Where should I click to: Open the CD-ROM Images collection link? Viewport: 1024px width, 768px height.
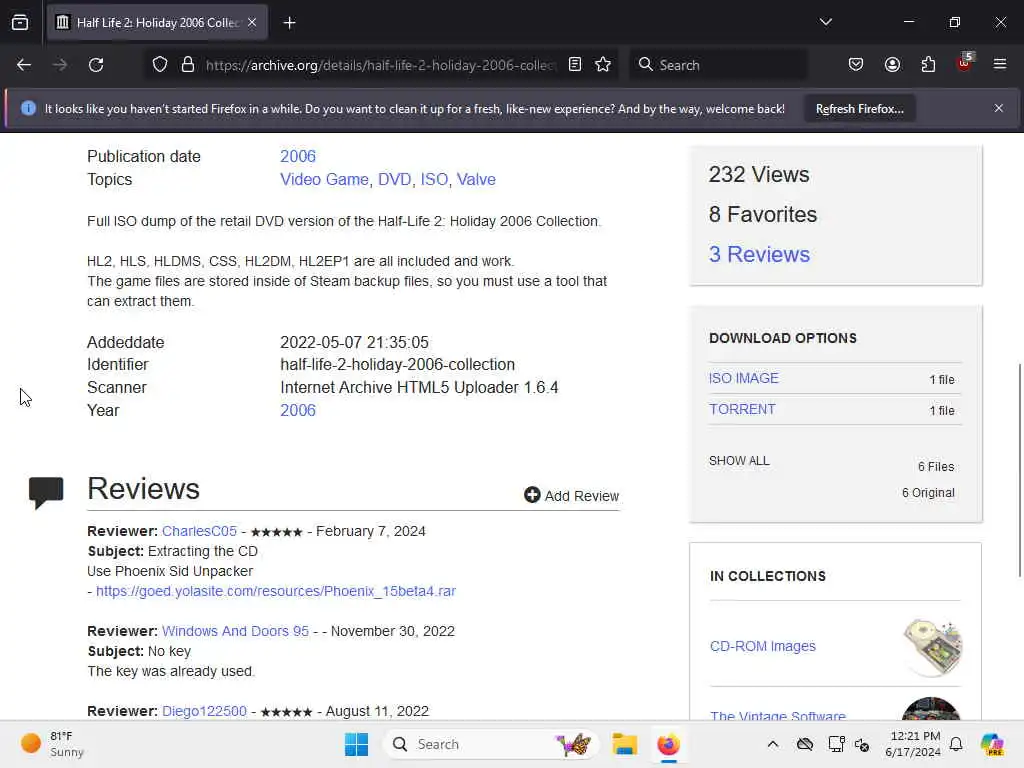[x=763, y=646]
